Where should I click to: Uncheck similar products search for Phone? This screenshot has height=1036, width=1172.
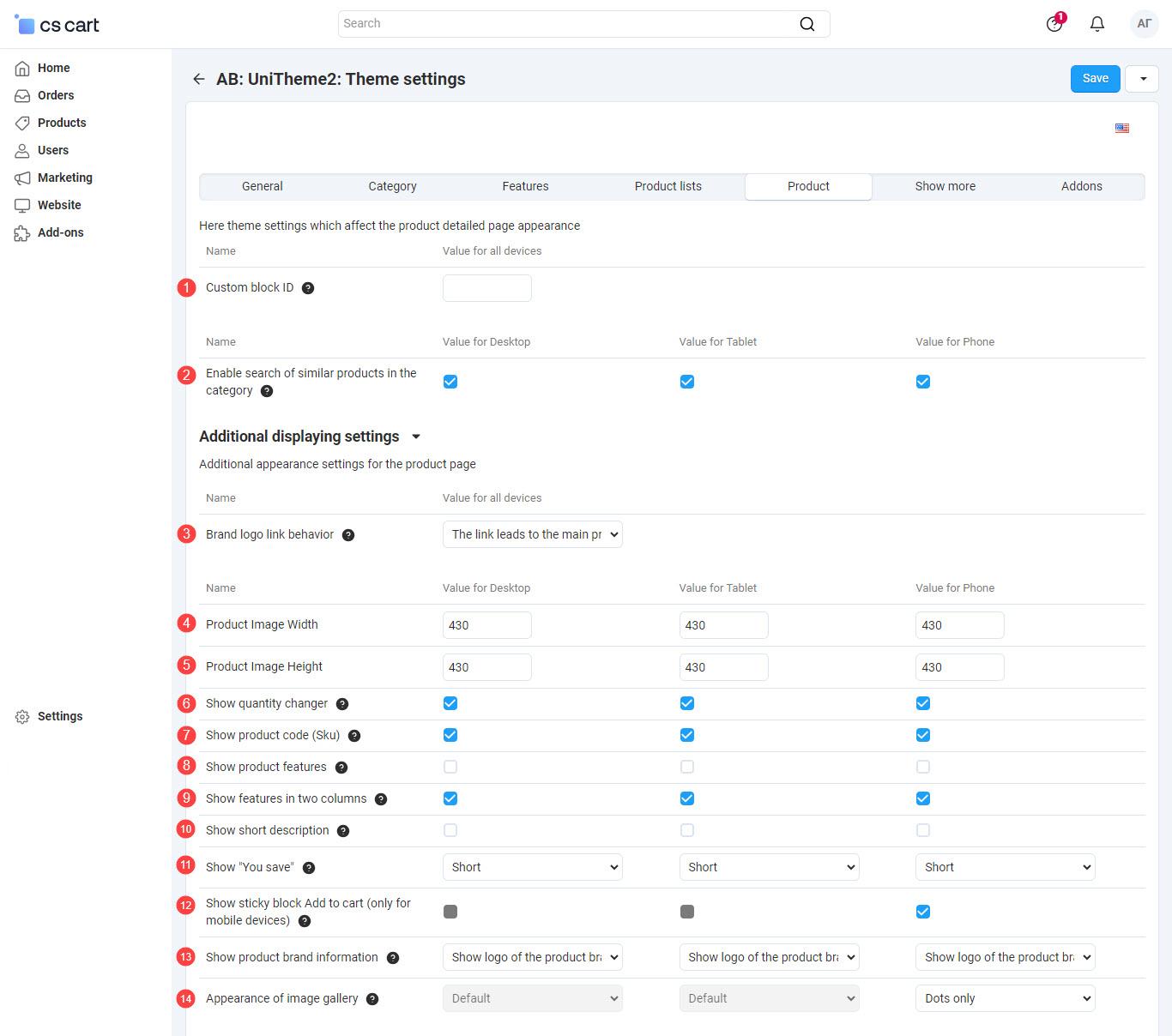point(923,382)
